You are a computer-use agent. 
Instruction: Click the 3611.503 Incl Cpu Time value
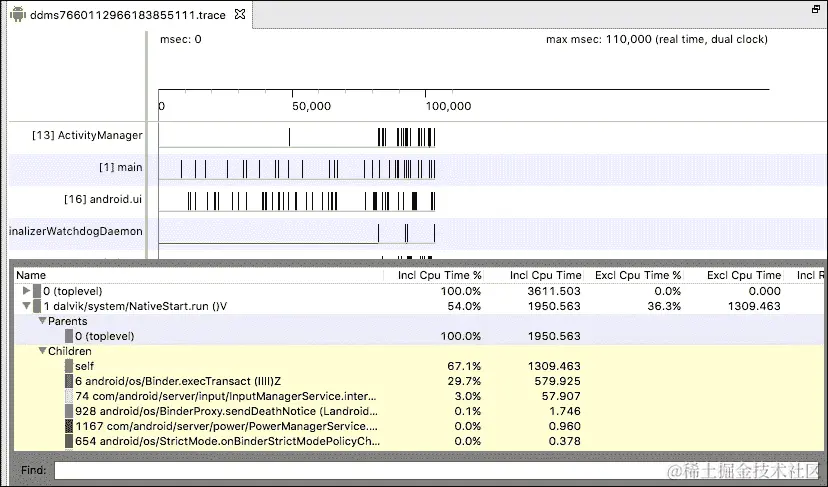(x=553, y=291)
